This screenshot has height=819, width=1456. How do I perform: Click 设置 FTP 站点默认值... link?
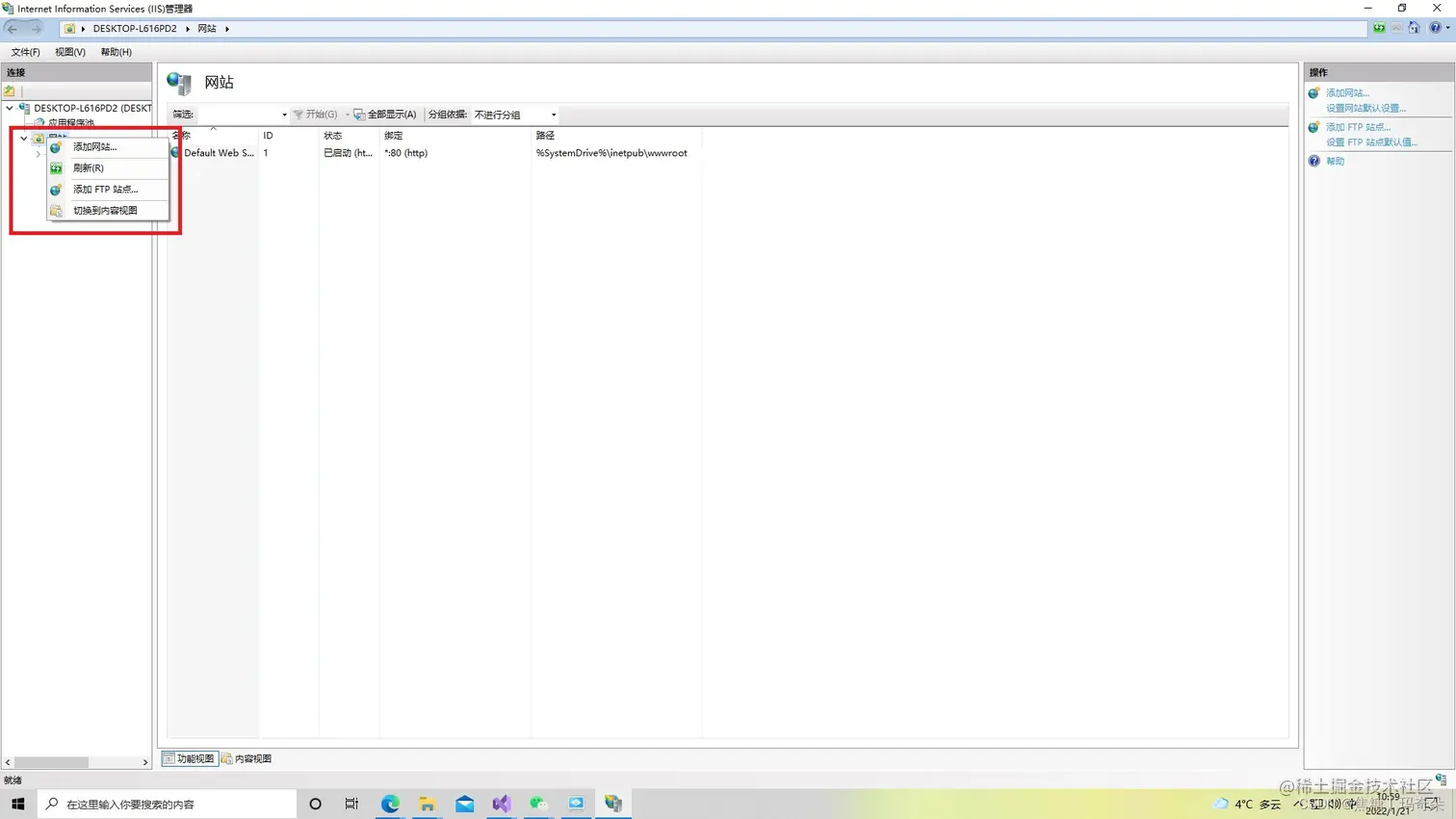pyautogui.click(x=1371, y=142)
